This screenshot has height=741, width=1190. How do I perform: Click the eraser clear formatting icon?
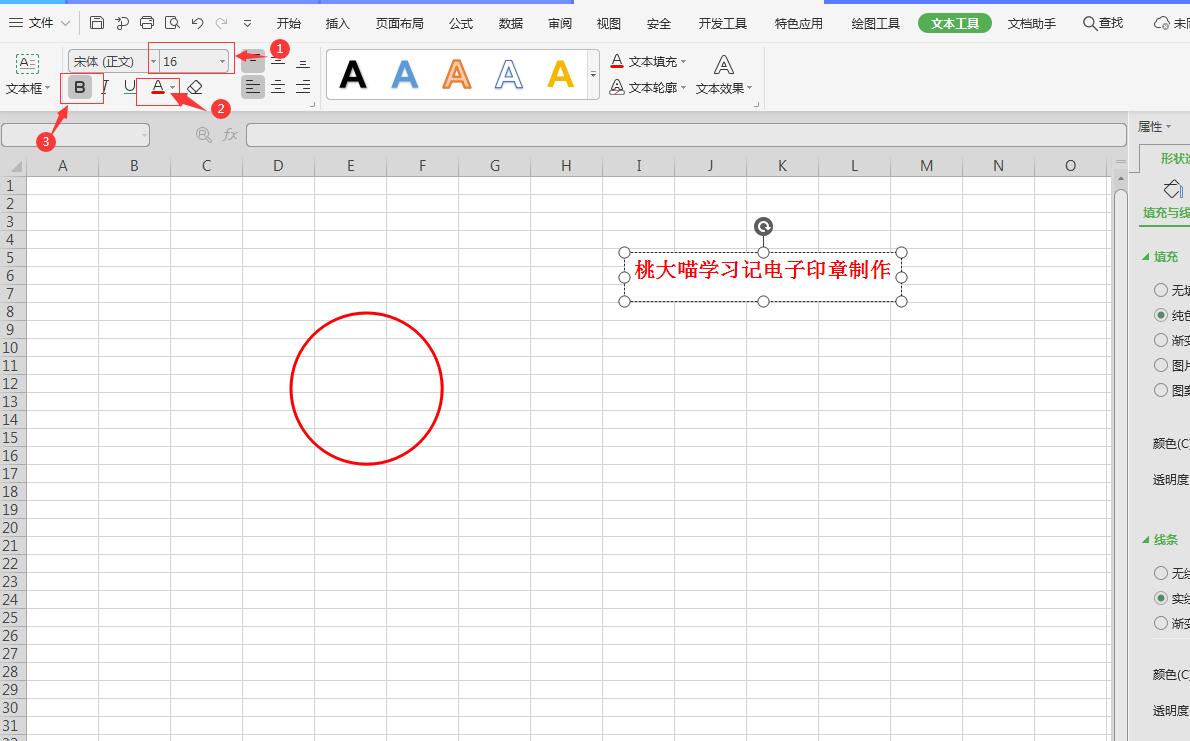click(195, 88)
